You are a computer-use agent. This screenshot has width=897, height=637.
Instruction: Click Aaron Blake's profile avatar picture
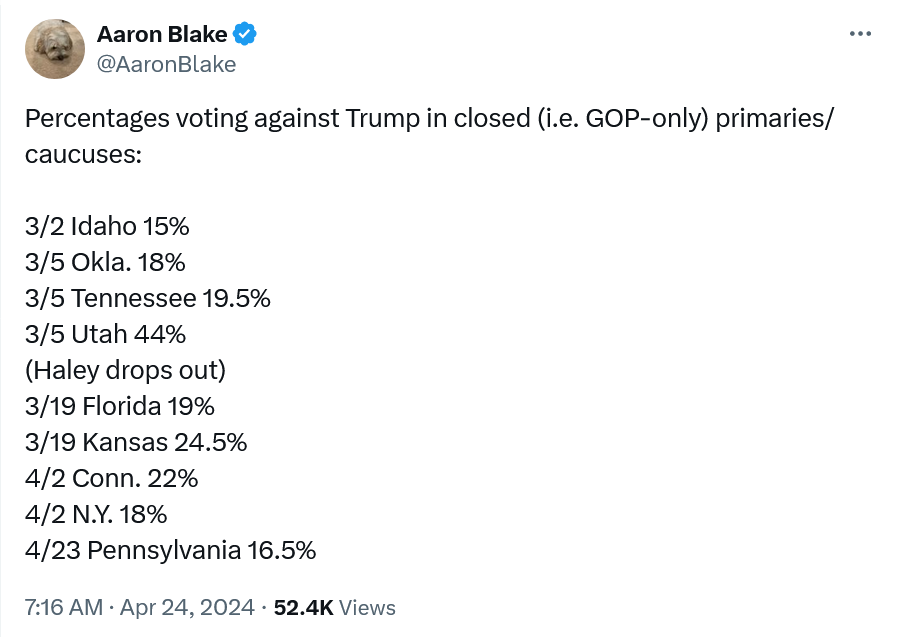[54, 49]
